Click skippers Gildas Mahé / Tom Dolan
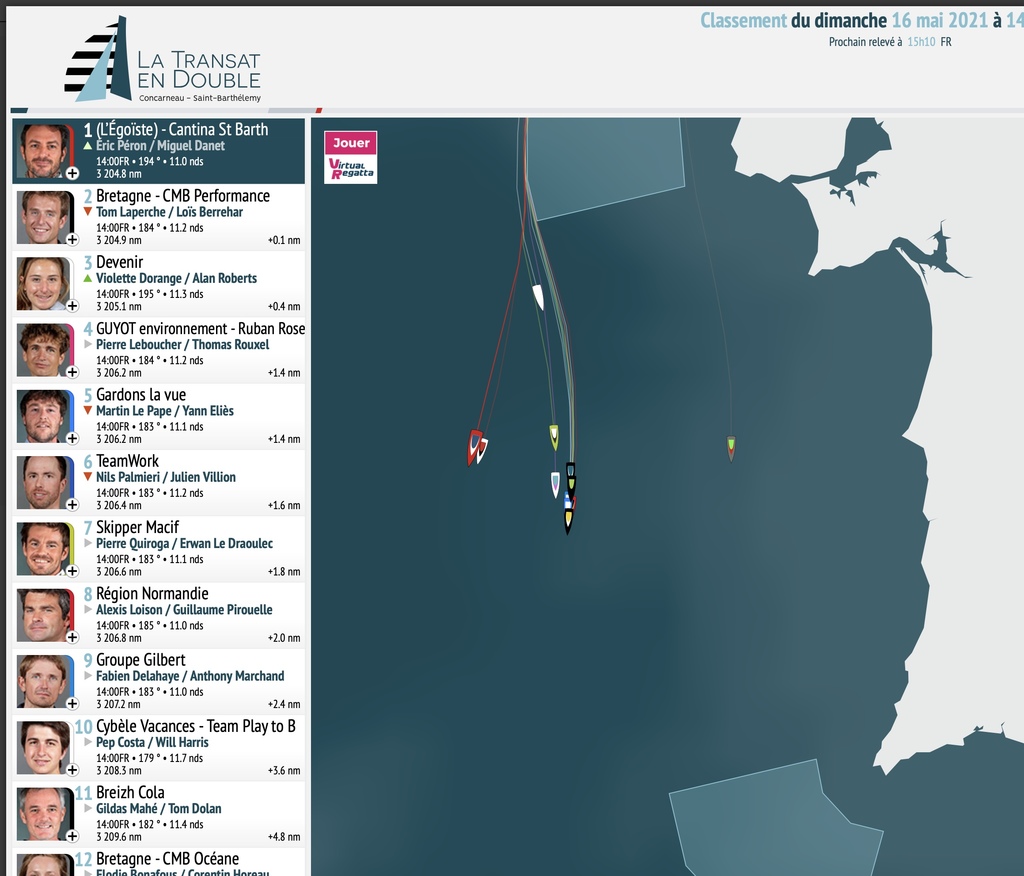1024x876 pixels. (159, 809)
